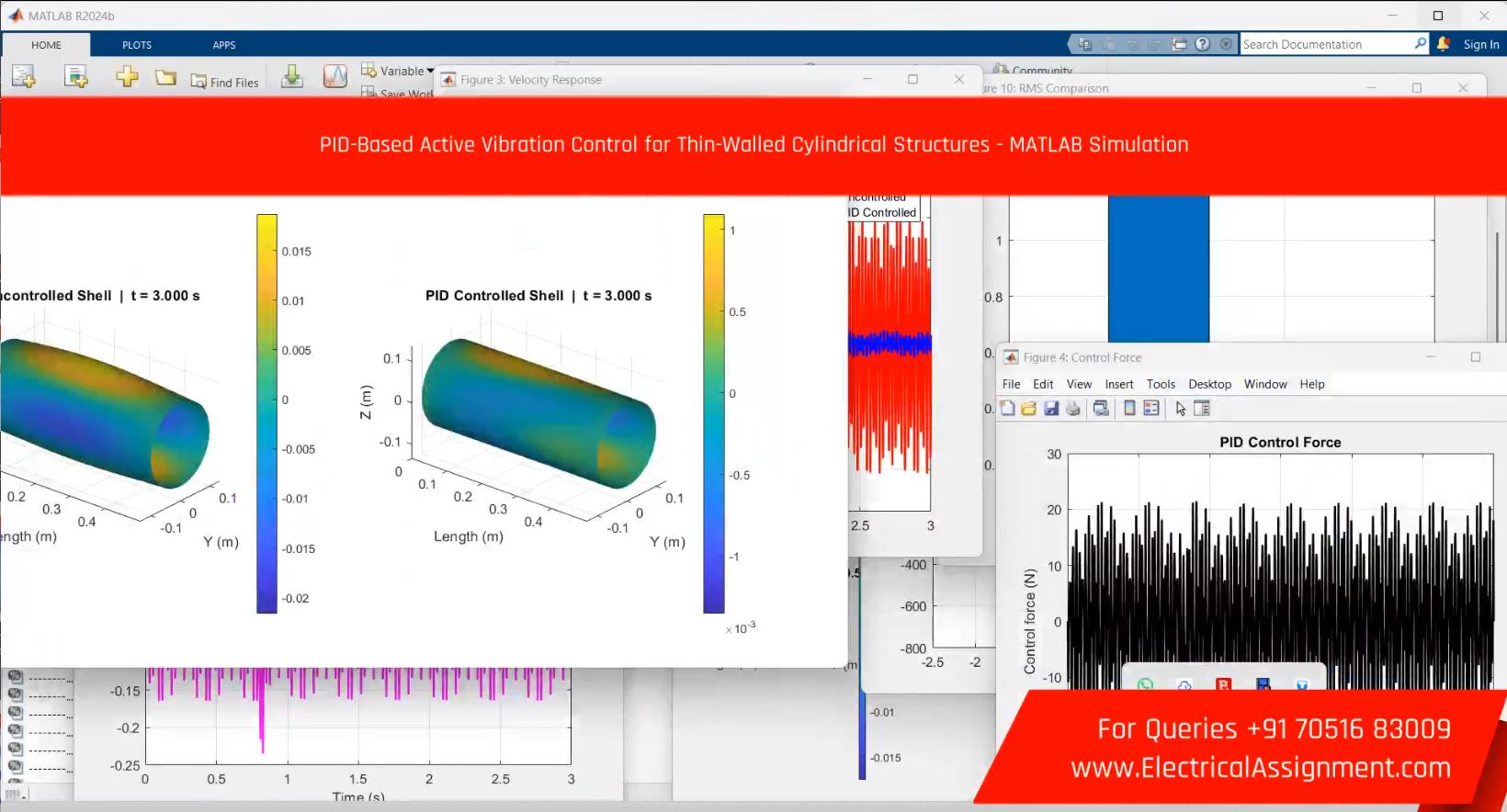Click the MATLAB logo in Figure 4 title bar
The image size is (1507, 812).
tap(1011, 357)
